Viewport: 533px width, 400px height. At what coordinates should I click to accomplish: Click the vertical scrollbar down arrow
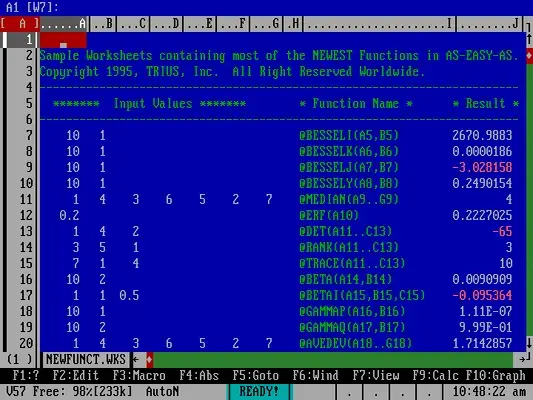tap(529, 343)
